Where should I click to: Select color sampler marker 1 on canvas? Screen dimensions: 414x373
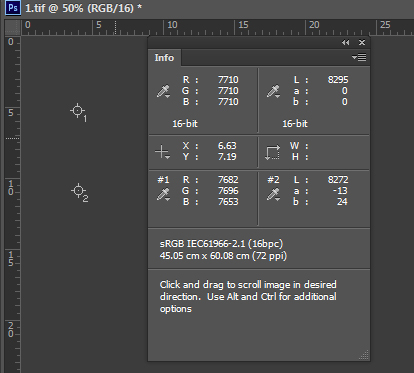(78, 110)
